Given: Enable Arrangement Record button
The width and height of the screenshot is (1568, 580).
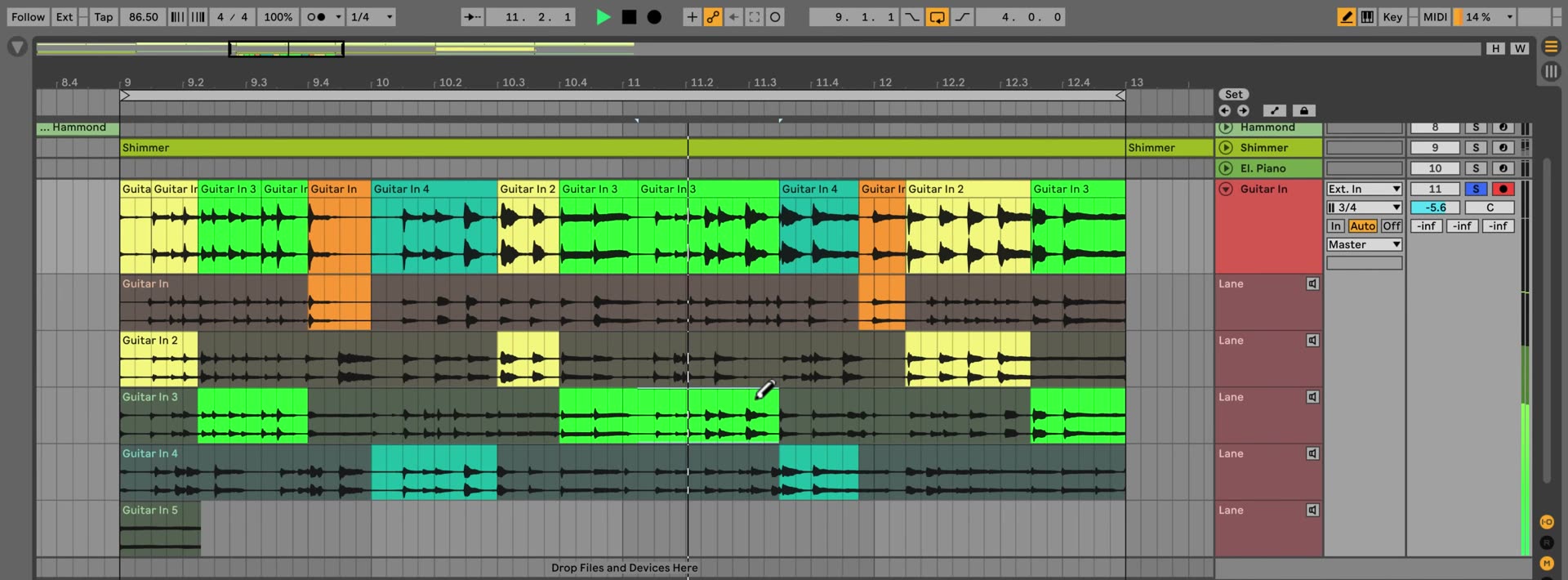Looking at the screenshot, I should 654,16.
